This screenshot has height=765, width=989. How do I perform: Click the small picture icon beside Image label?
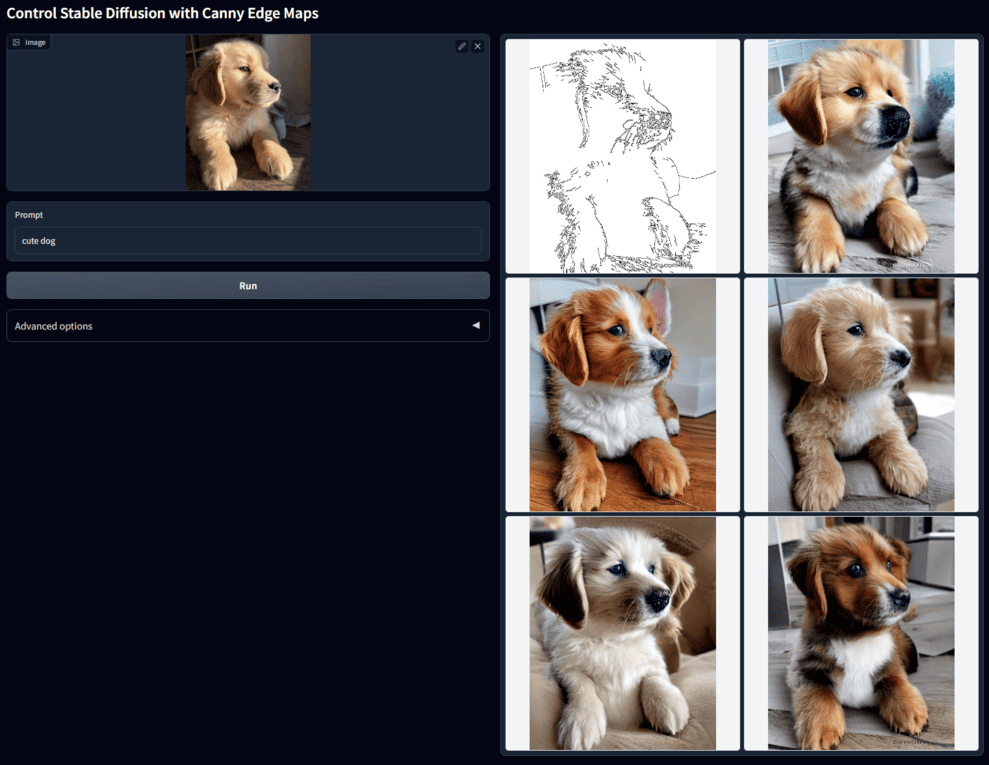pos(17,43)
